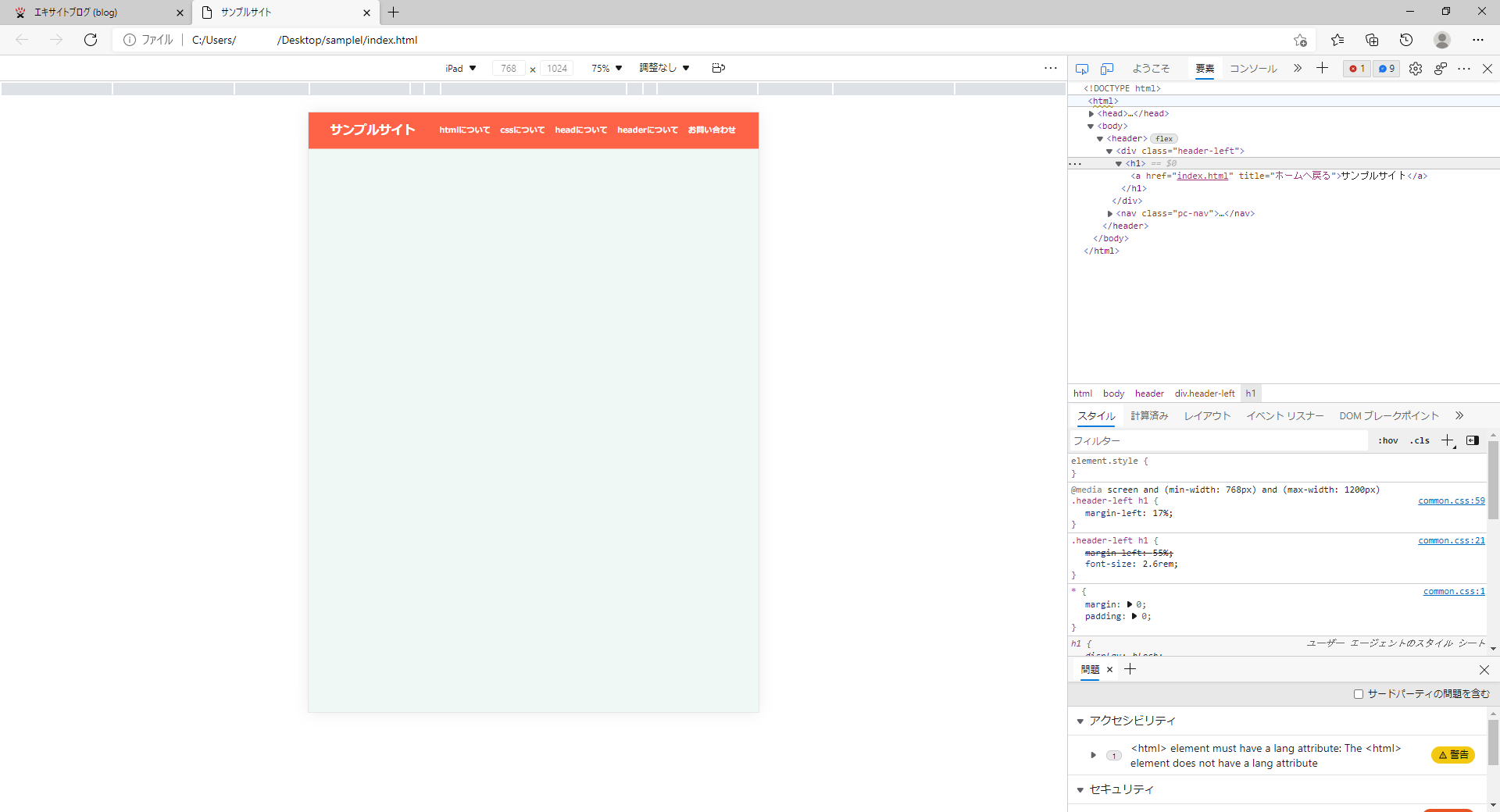Image resolution: width=1500 pixels, height=812 pixels.
Task: Edit the device height 1024 field
Action: [557, 69]
